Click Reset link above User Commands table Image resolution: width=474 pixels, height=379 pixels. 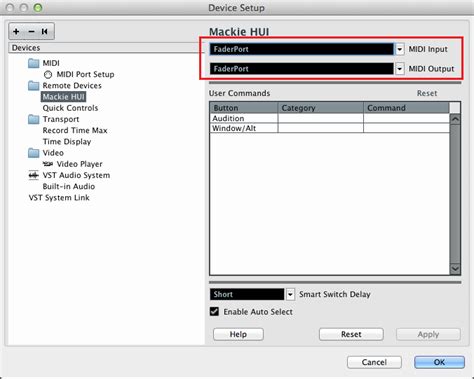[x=427, y=93]
